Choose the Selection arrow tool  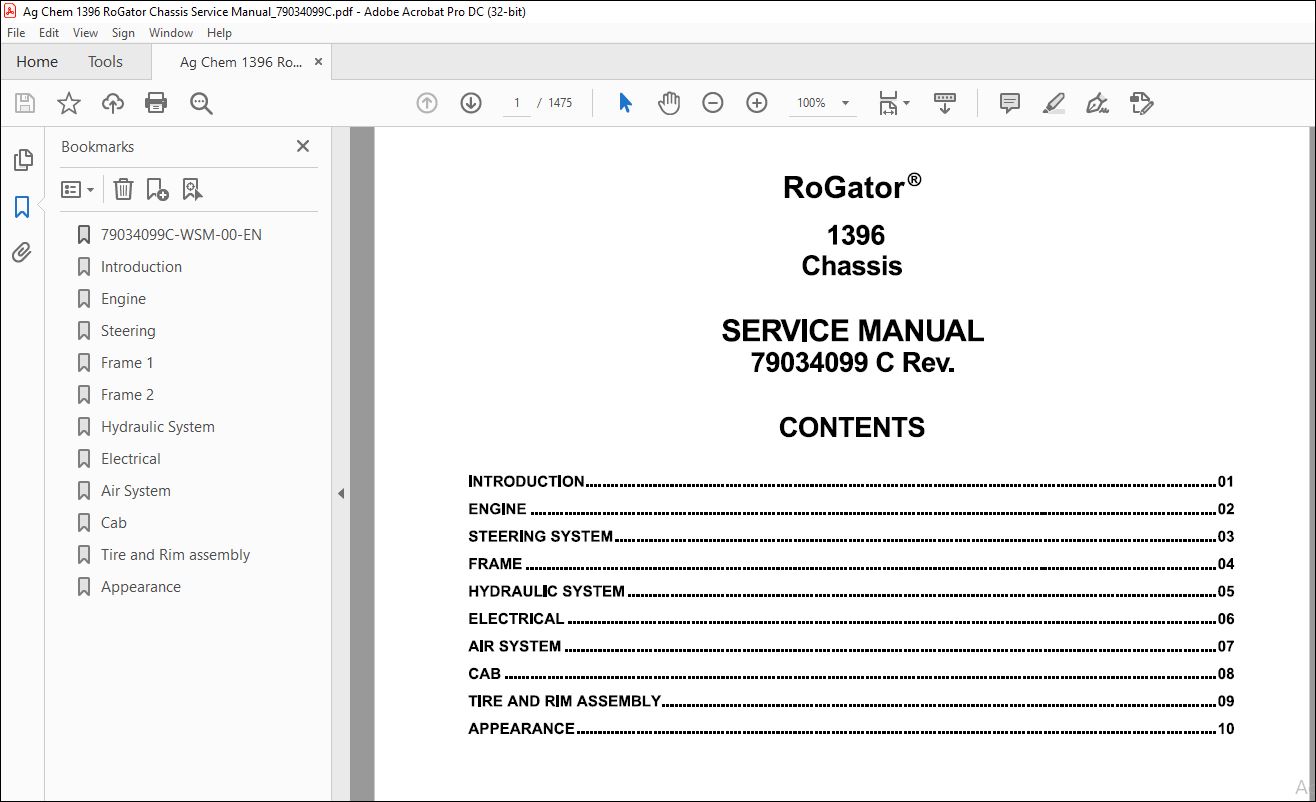click(625, 103)
